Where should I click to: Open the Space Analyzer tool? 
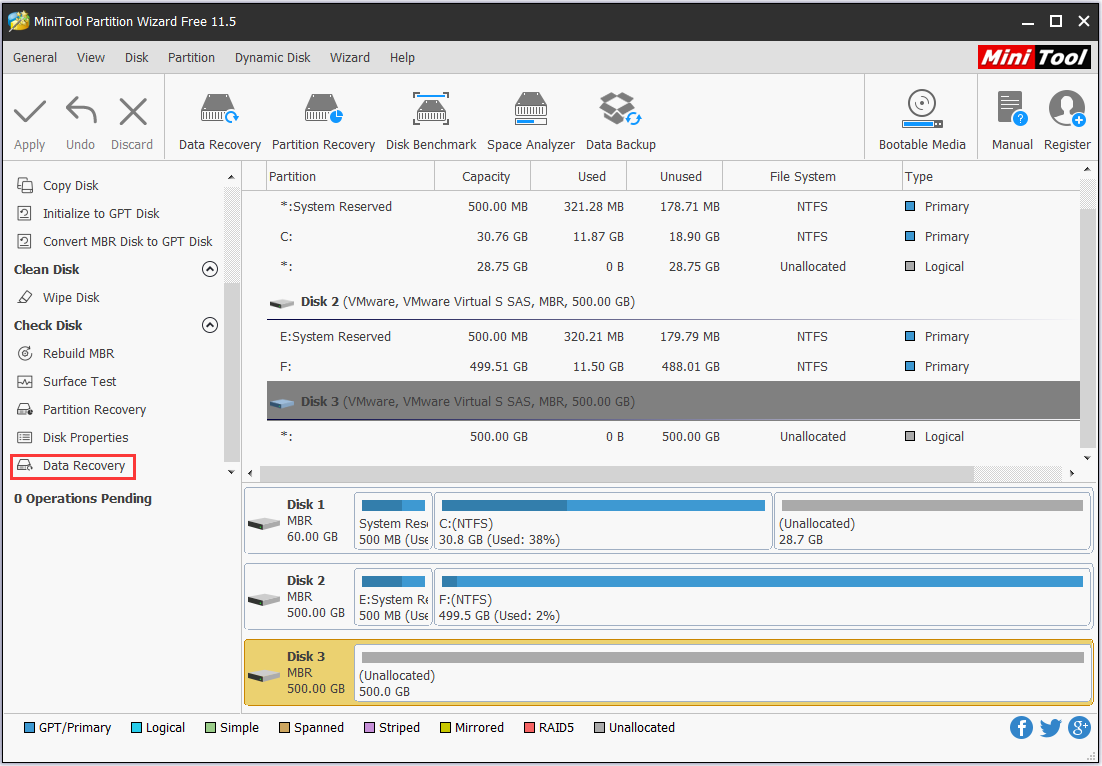coord(531,122)
